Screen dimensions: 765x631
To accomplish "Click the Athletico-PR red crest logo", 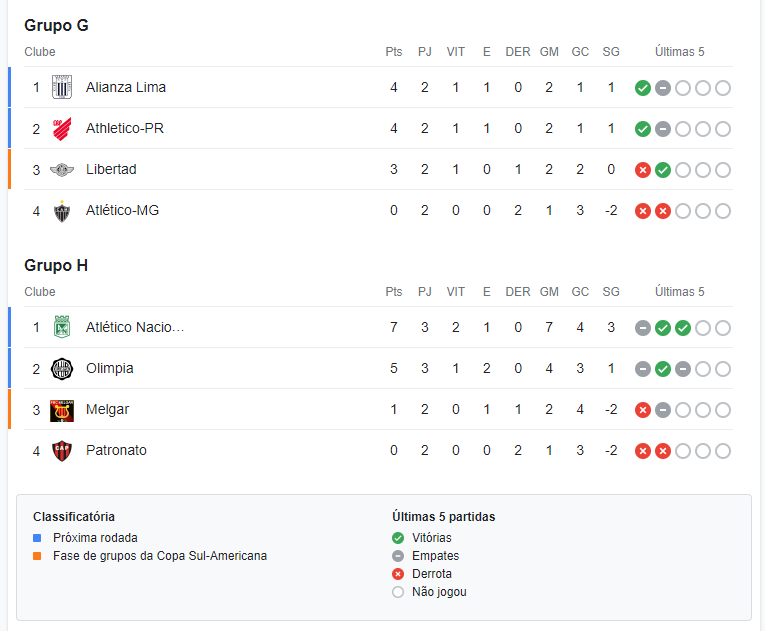I will (62, 129).
